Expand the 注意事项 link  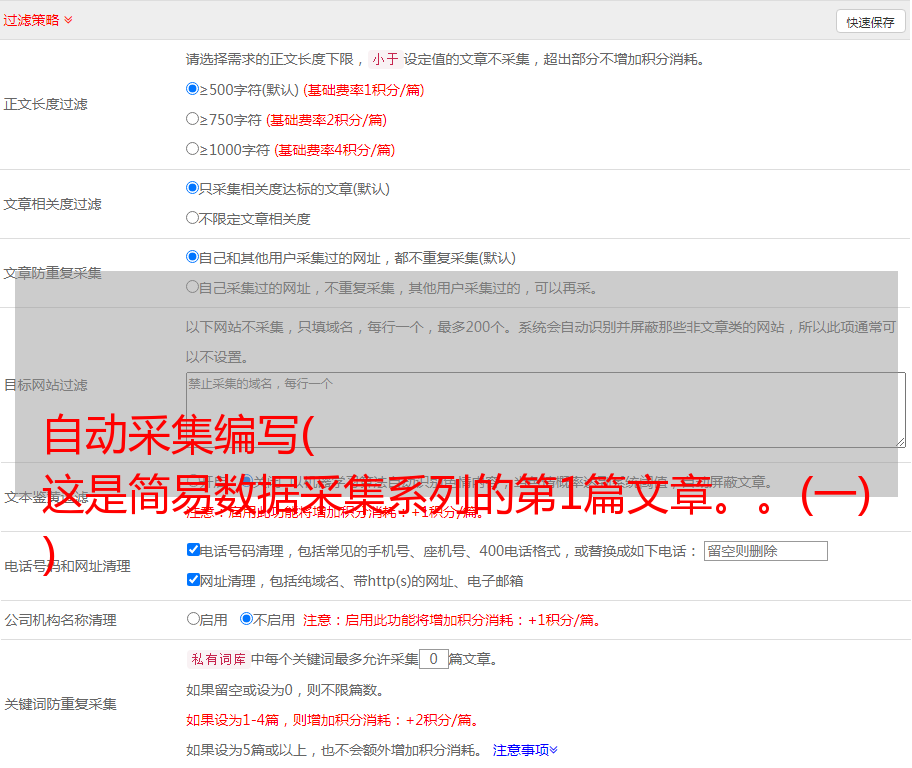[x=525, y=750]
